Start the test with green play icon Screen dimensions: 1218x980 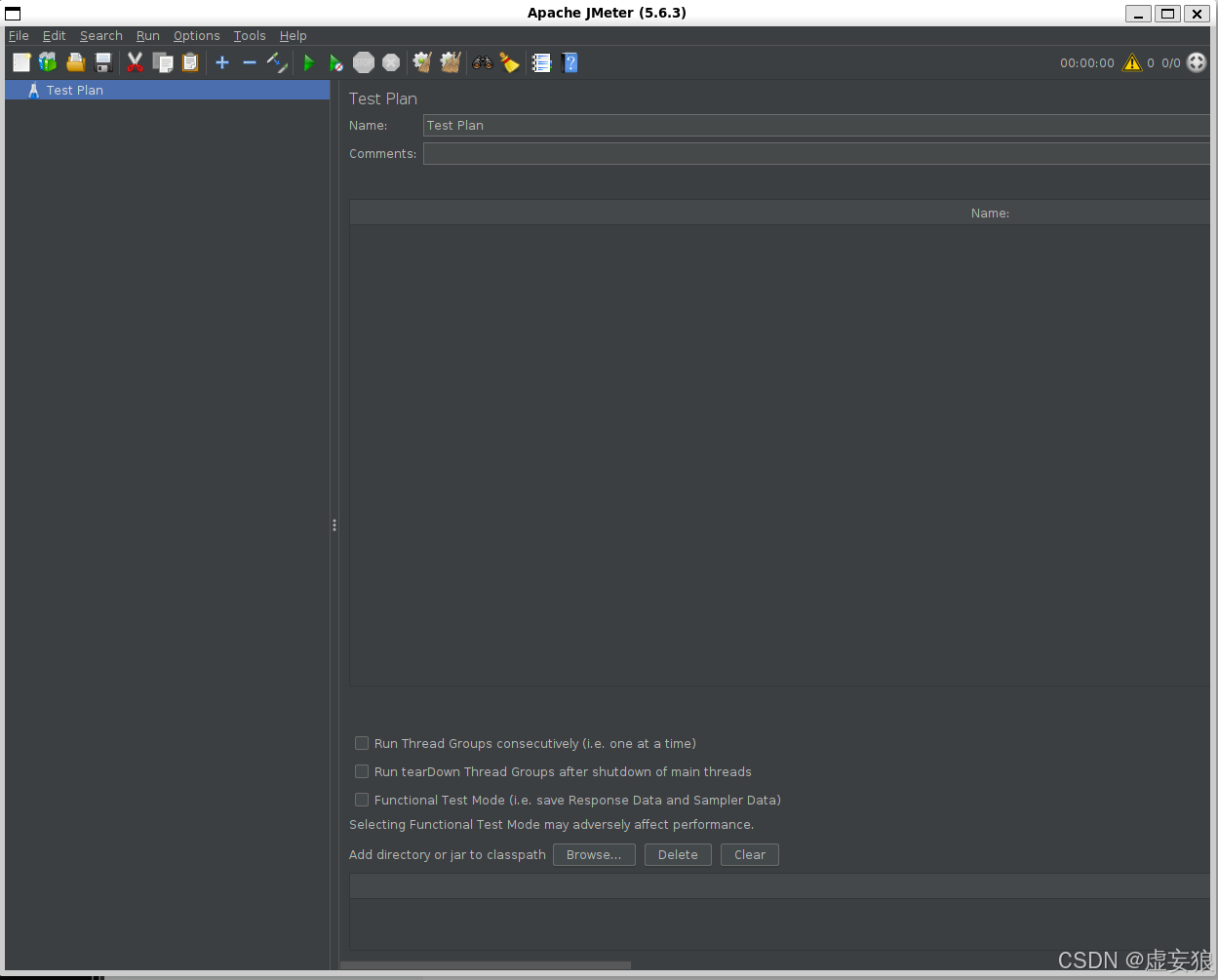tap(309, 62)
